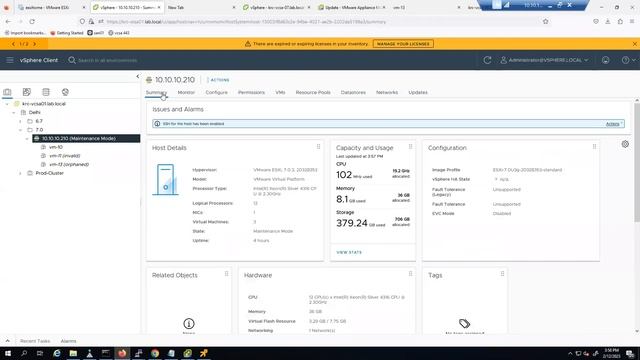Viewport: 640px width, 360px height.
Task: Switch to the Networks tab
Action: [387, 93]
